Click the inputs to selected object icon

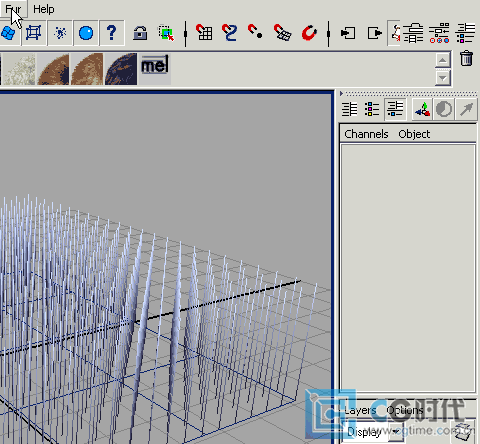(348, 33)
